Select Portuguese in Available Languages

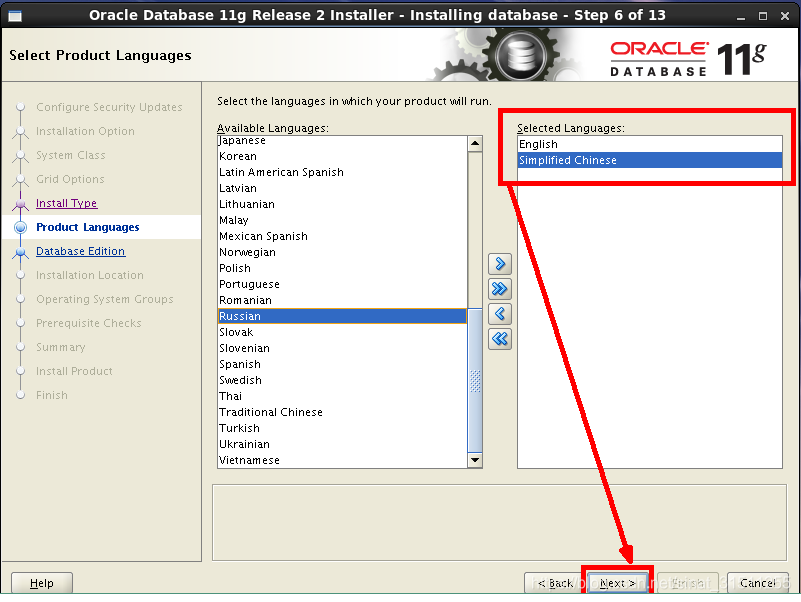click(342, 284)
